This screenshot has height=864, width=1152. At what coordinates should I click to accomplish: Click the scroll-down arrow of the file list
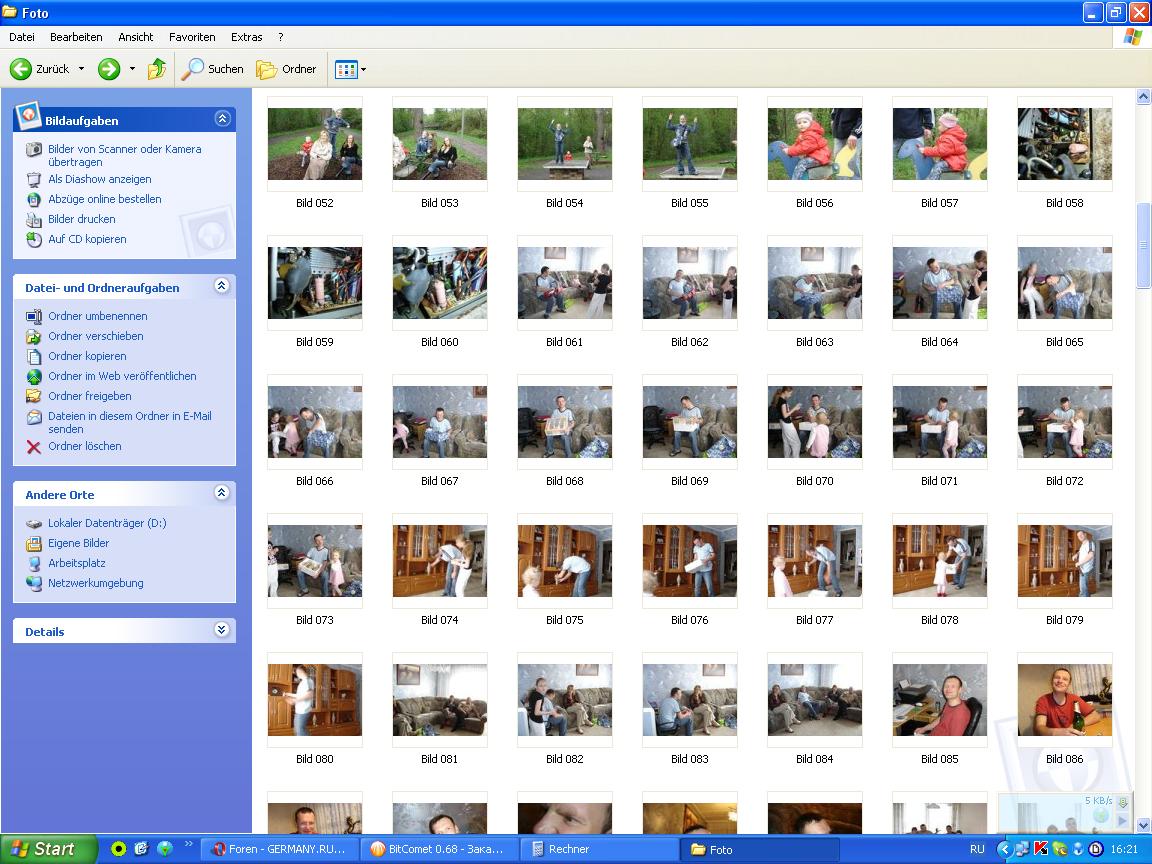click(1143, 826)
